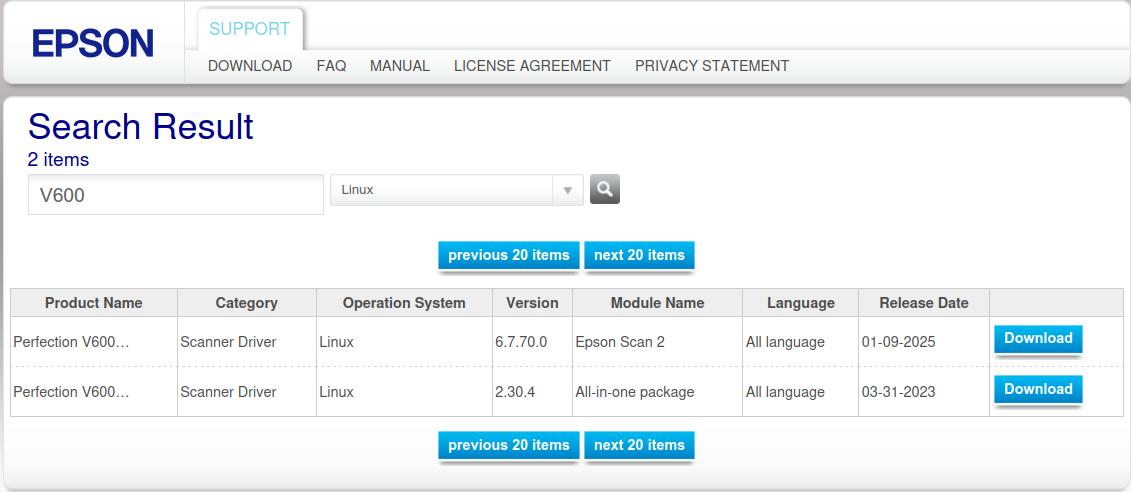1131x492 pixels.
Task: Click All language in the 03-31-2023 row
Action: pyautogui.click(x=785, y=392)
